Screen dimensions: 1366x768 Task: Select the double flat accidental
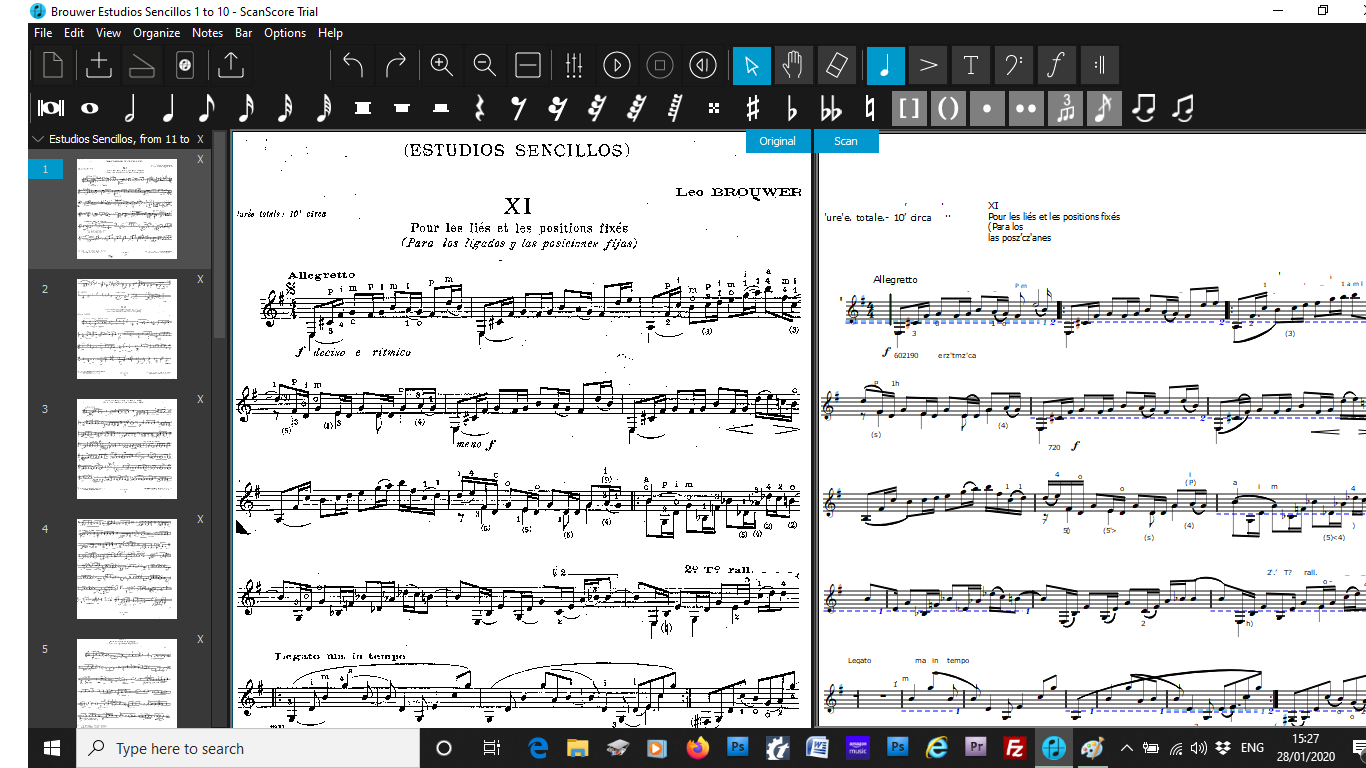tap(831, 108)
